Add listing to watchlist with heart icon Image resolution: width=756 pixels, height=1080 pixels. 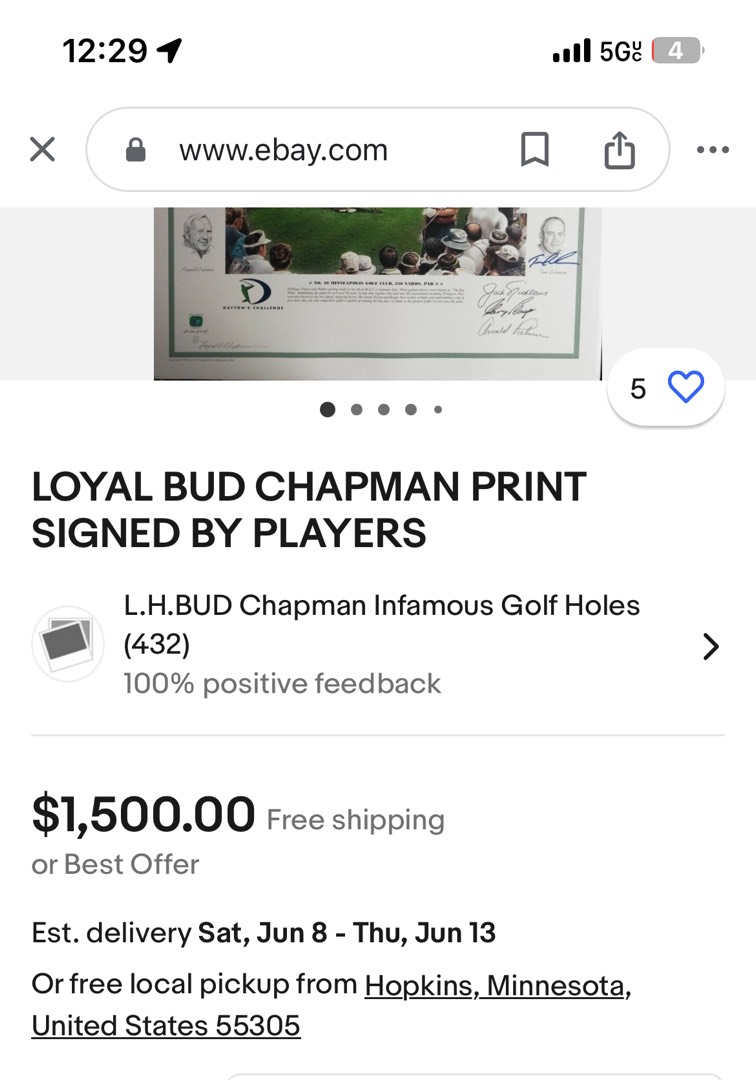pos(686,387)
